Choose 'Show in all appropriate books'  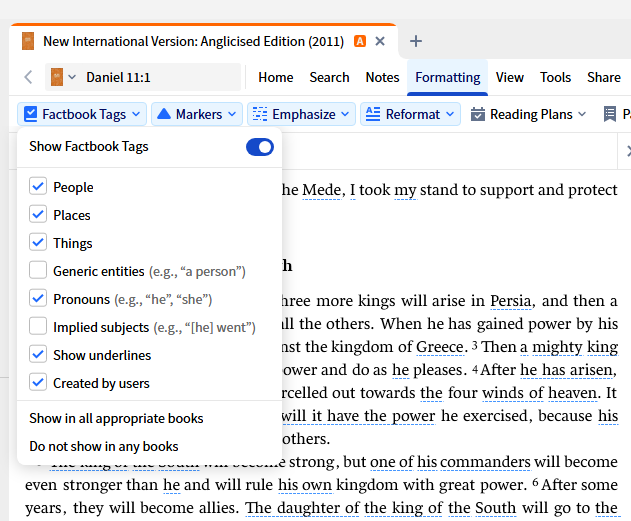tap(116, 418)
